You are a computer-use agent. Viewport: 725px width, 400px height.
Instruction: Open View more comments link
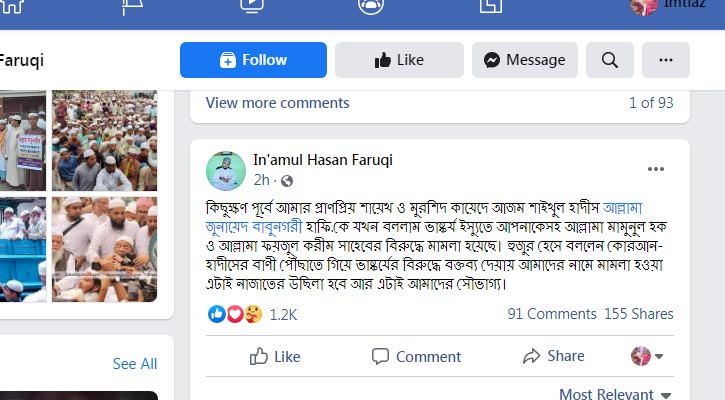pyautogui.click(x=277, y=103)
